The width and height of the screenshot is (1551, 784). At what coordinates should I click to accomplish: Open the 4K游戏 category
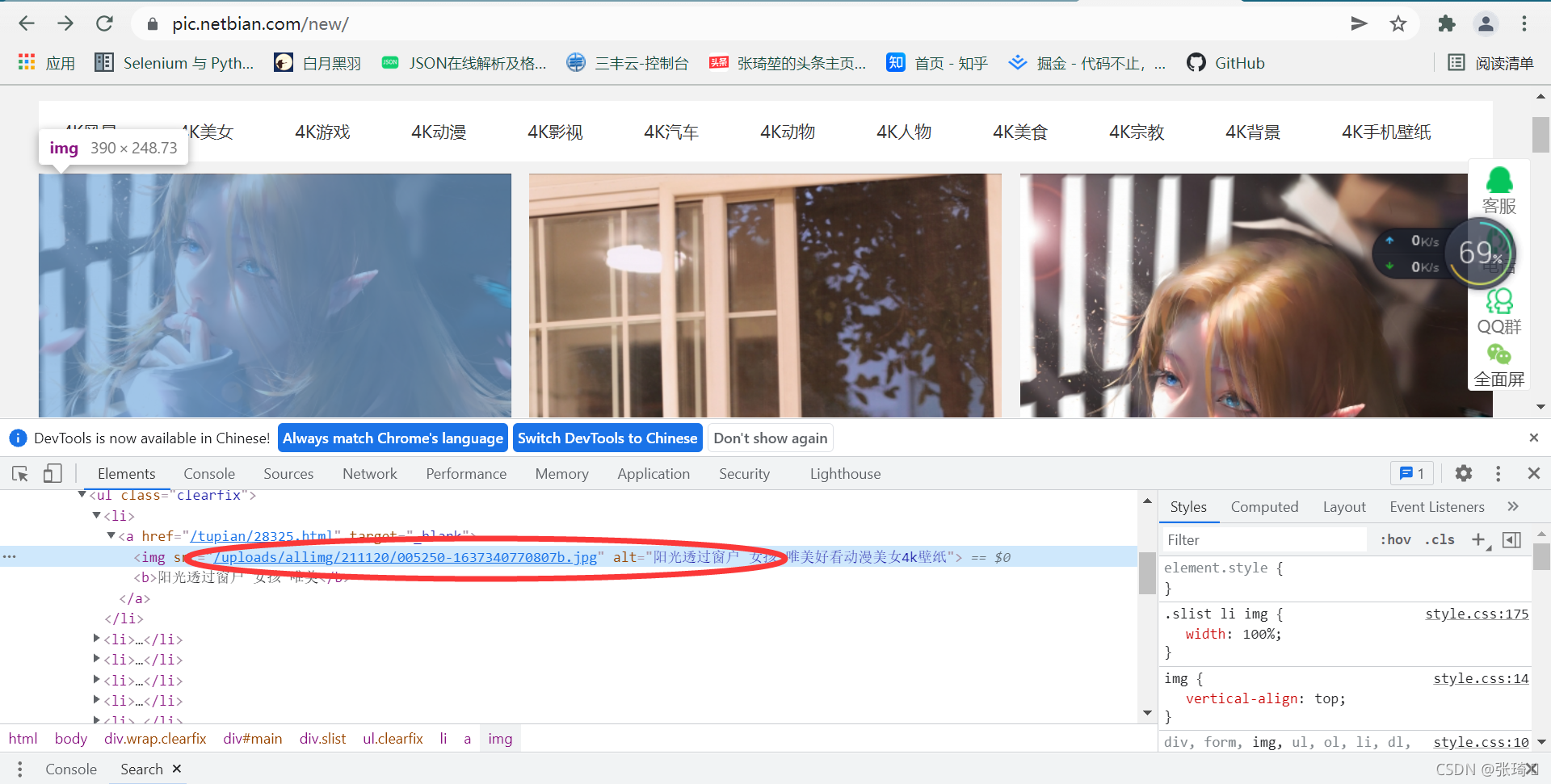click(322, 132)
